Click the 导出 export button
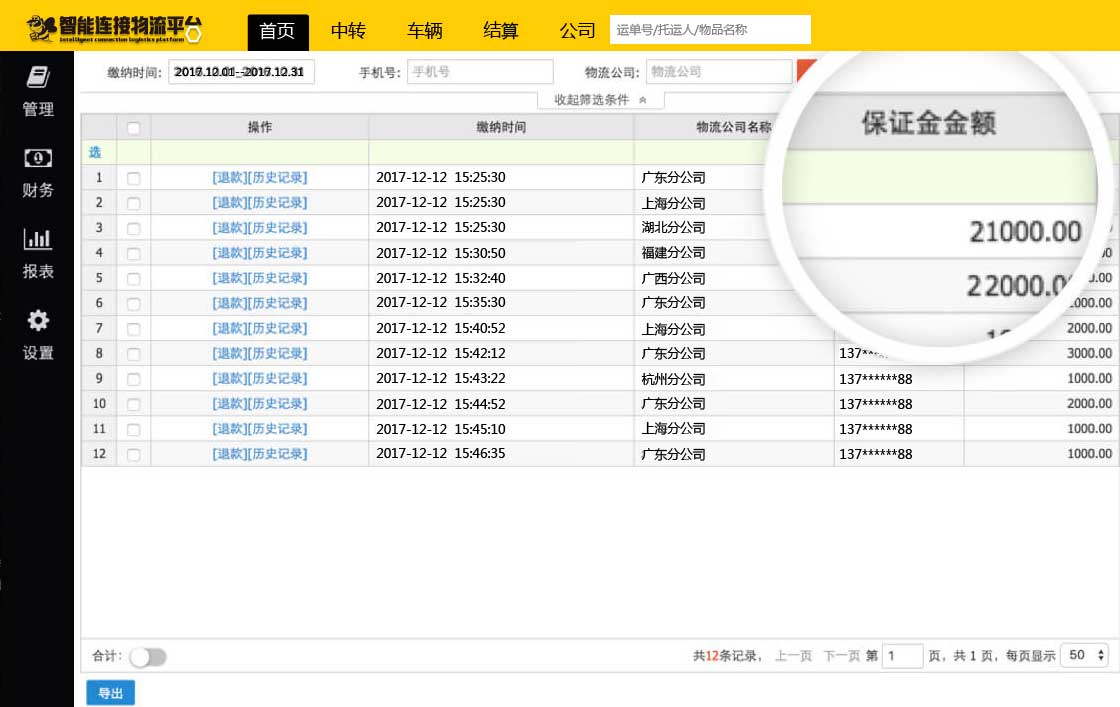This screenshot has width=1120, height=707. [x=110, y=692]
